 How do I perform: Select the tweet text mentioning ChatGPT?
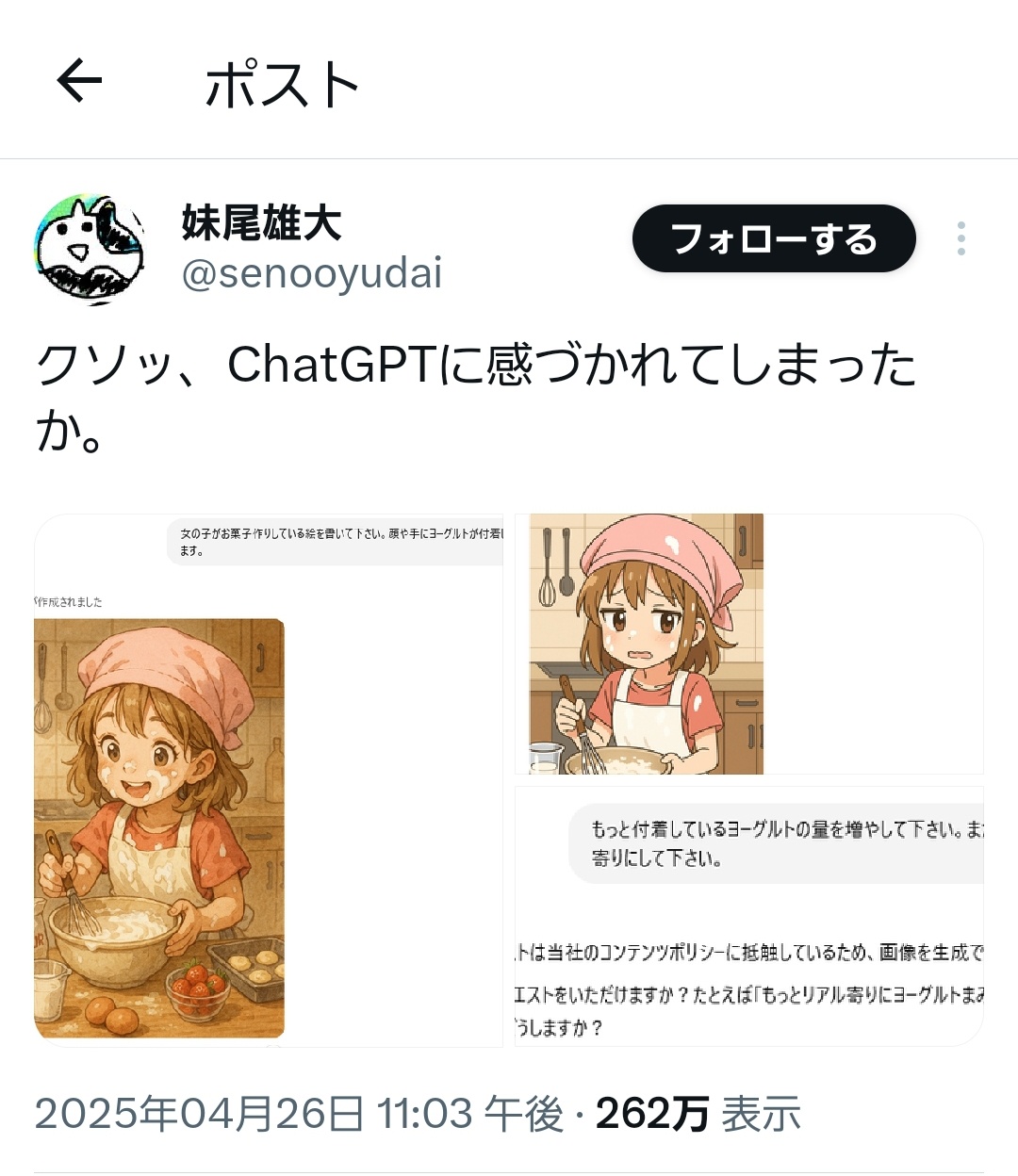476,398
